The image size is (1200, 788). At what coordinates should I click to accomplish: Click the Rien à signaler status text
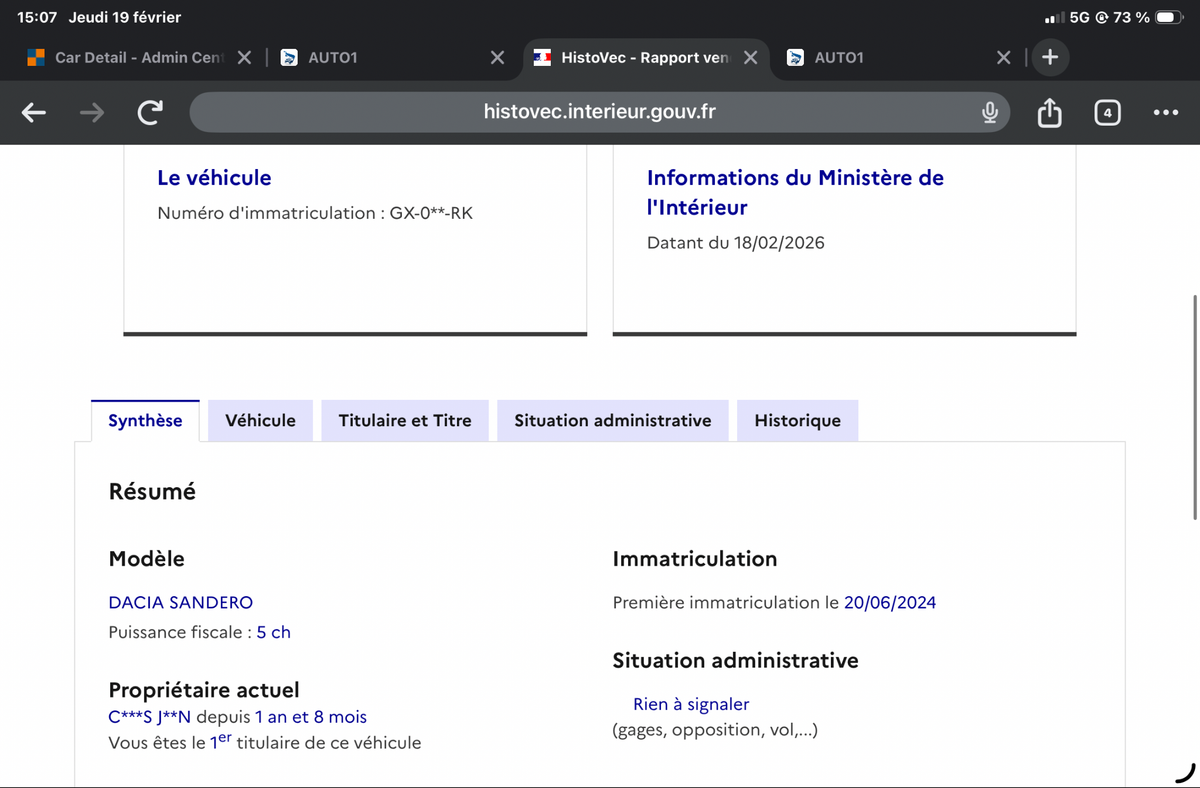690,704
